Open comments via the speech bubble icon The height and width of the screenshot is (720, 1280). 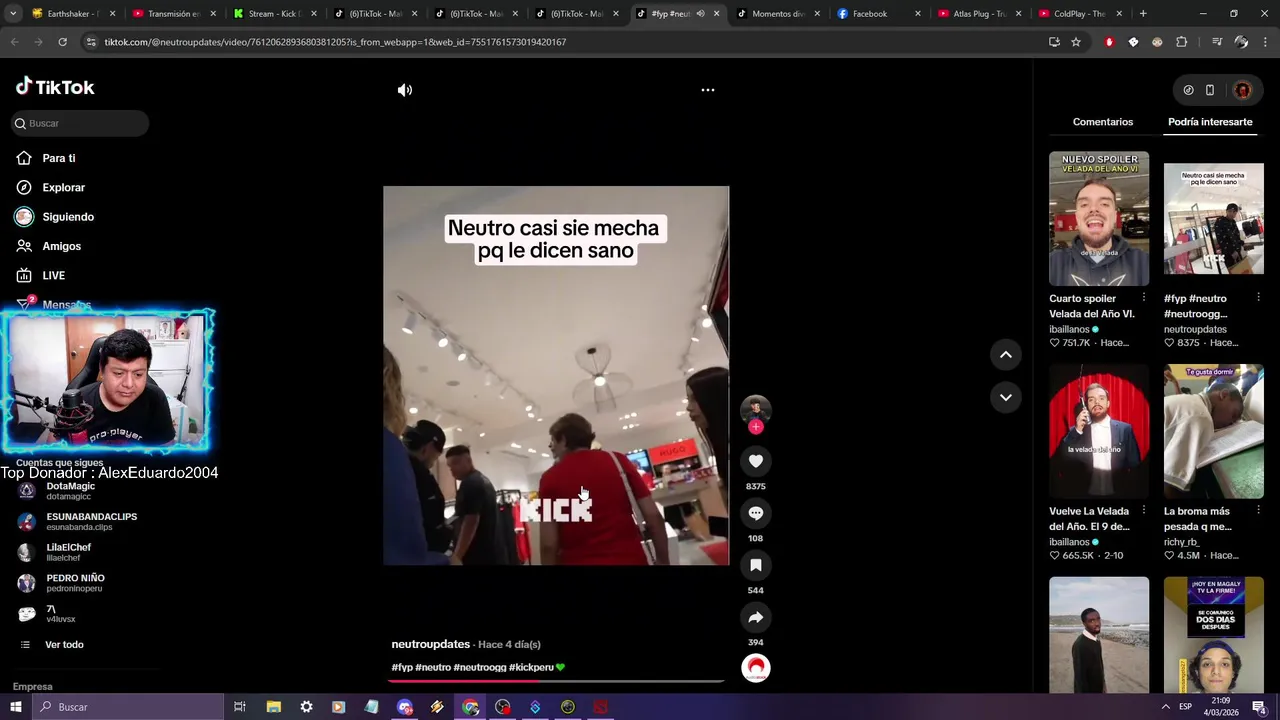click(x=756, y=513)
